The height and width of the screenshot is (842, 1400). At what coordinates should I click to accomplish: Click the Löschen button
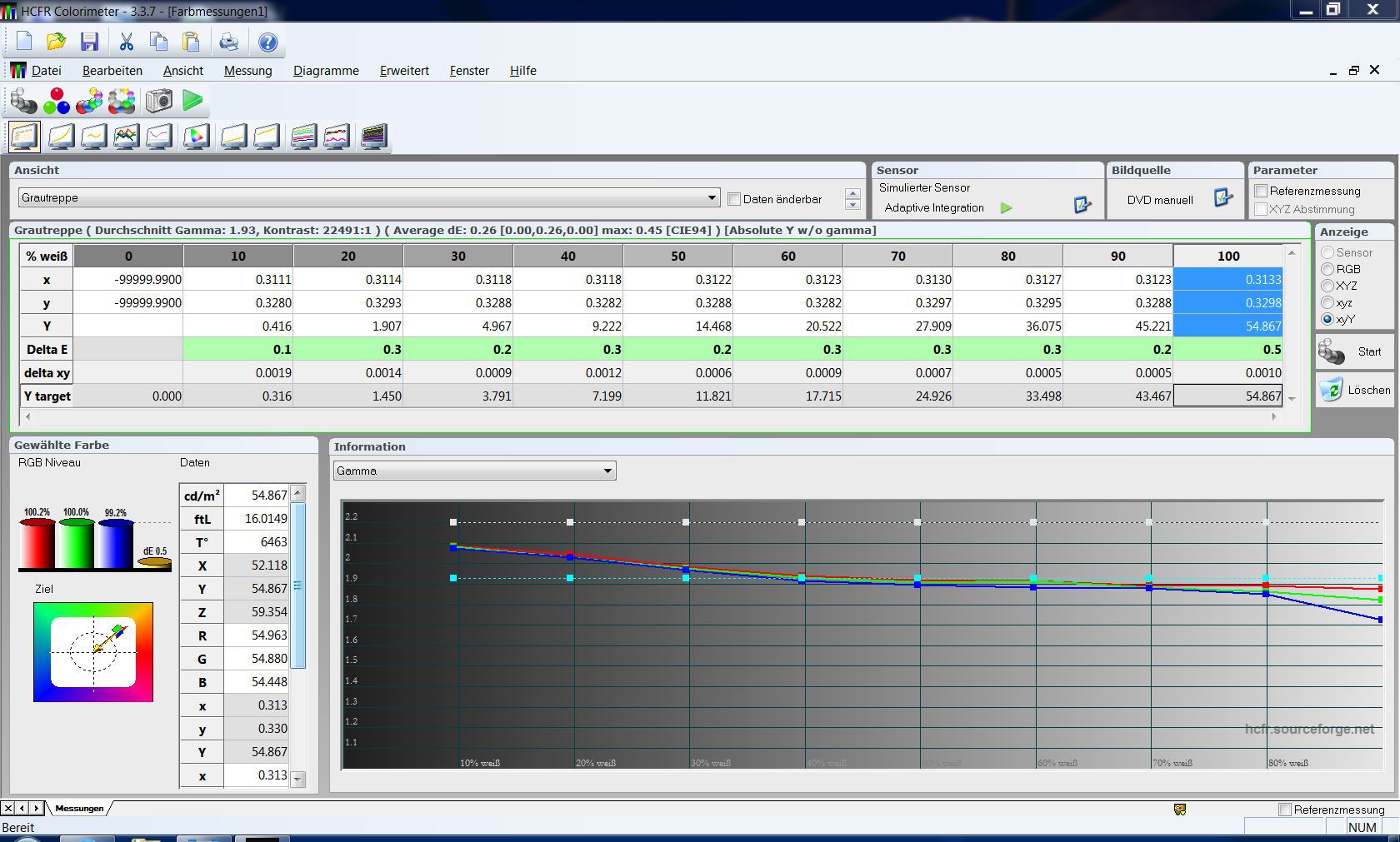click(x=1353, y=390)
